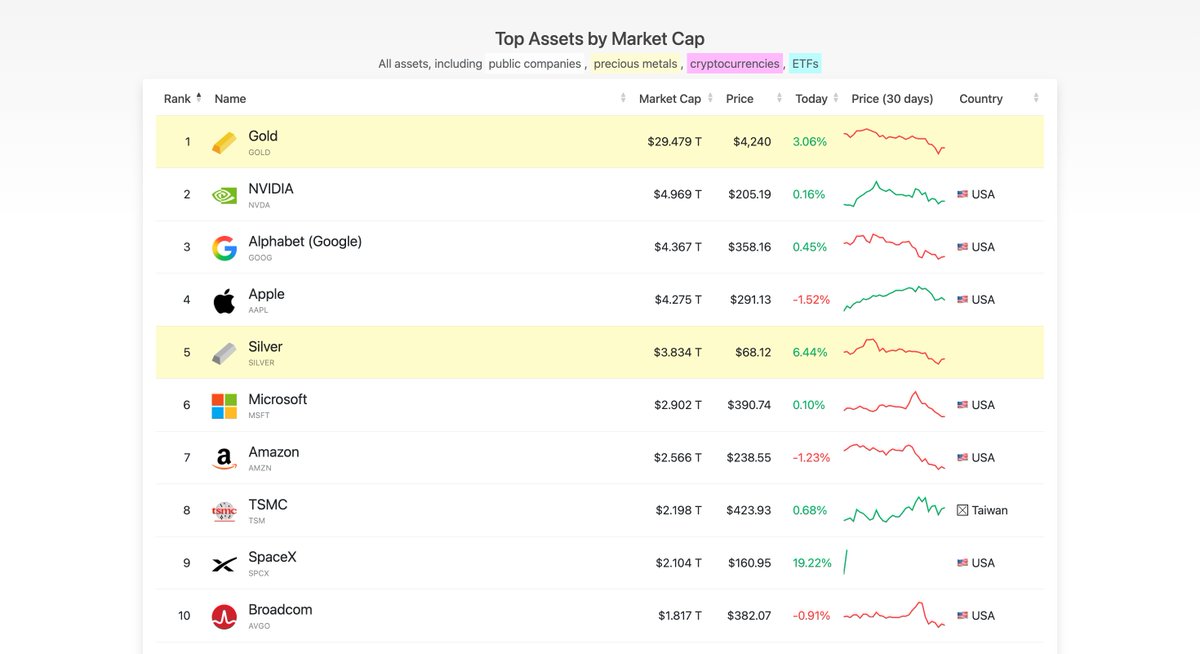Open TSMC 30-day price chart
This screenshot has height=654, width=1200.
894,510
